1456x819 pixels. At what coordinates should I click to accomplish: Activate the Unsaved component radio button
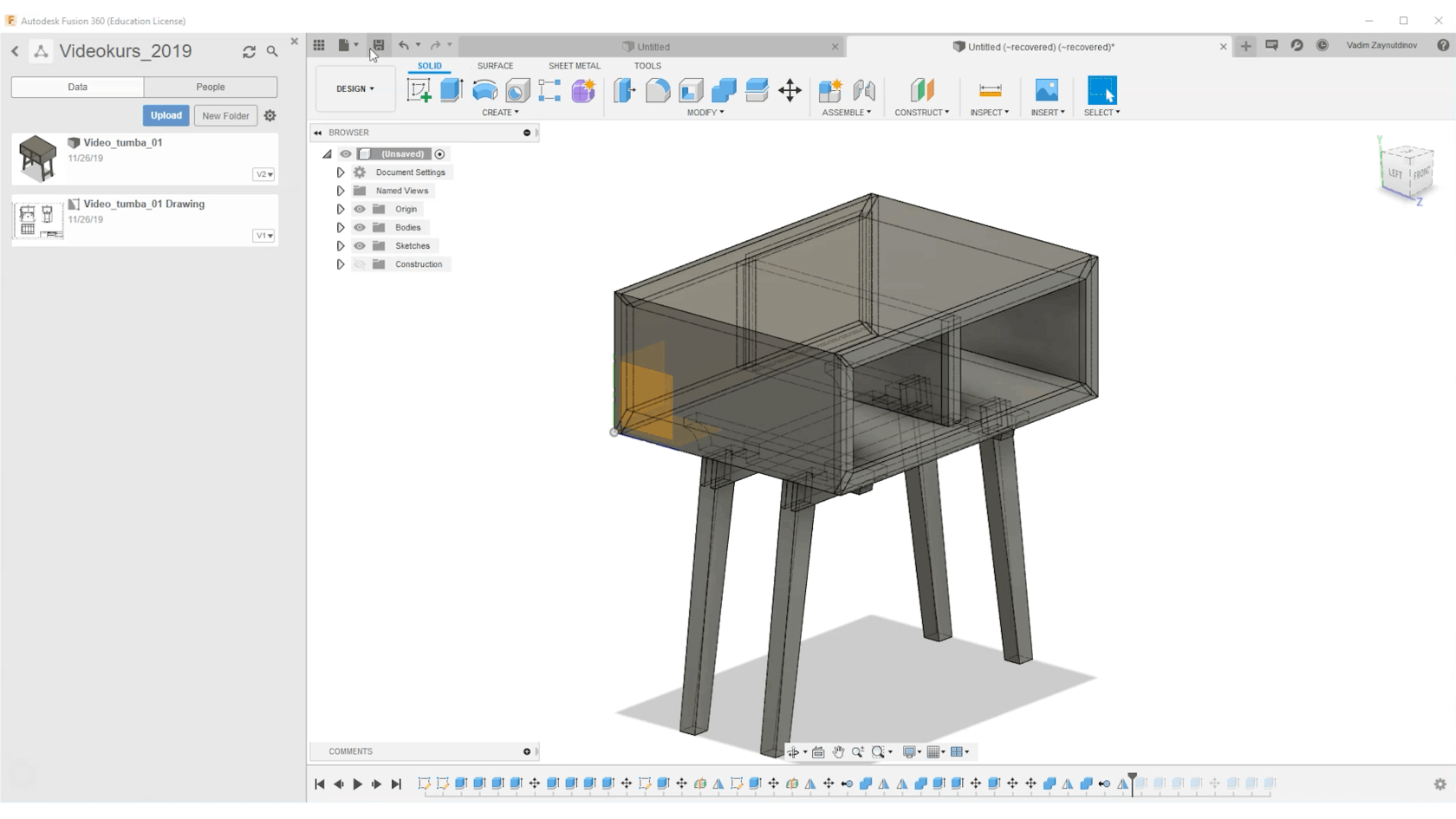[439, 154]
